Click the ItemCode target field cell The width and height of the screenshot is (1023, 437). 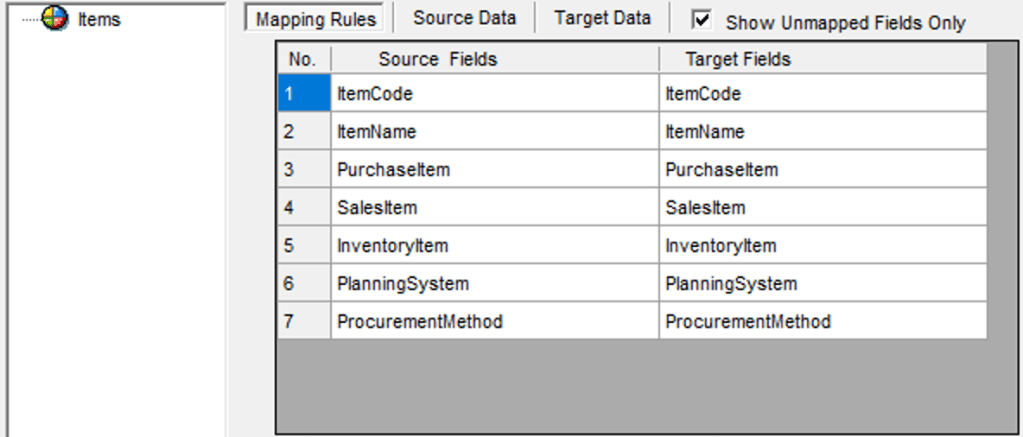click(x=822, y=94)
